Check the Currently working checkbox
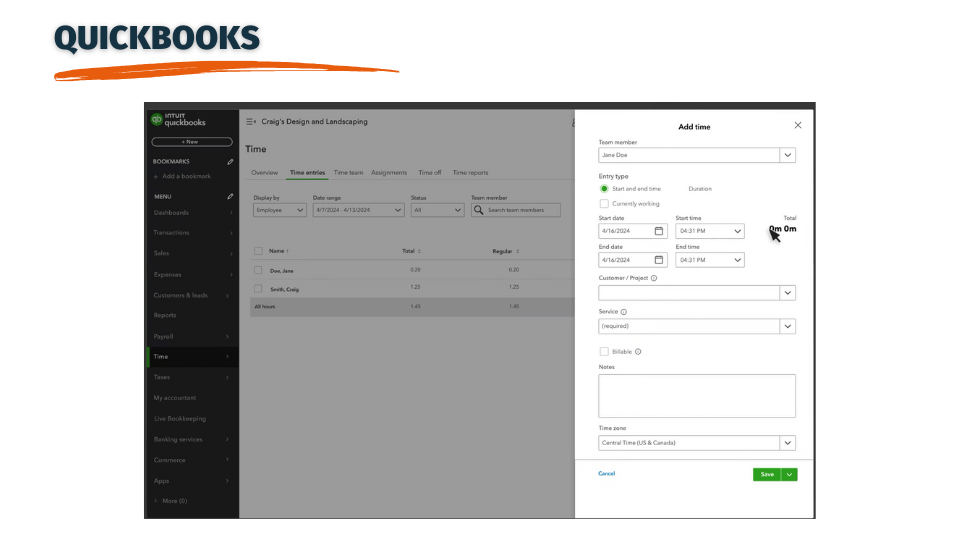The width and height of the screenshot is (960, 540). click(604, 203)
